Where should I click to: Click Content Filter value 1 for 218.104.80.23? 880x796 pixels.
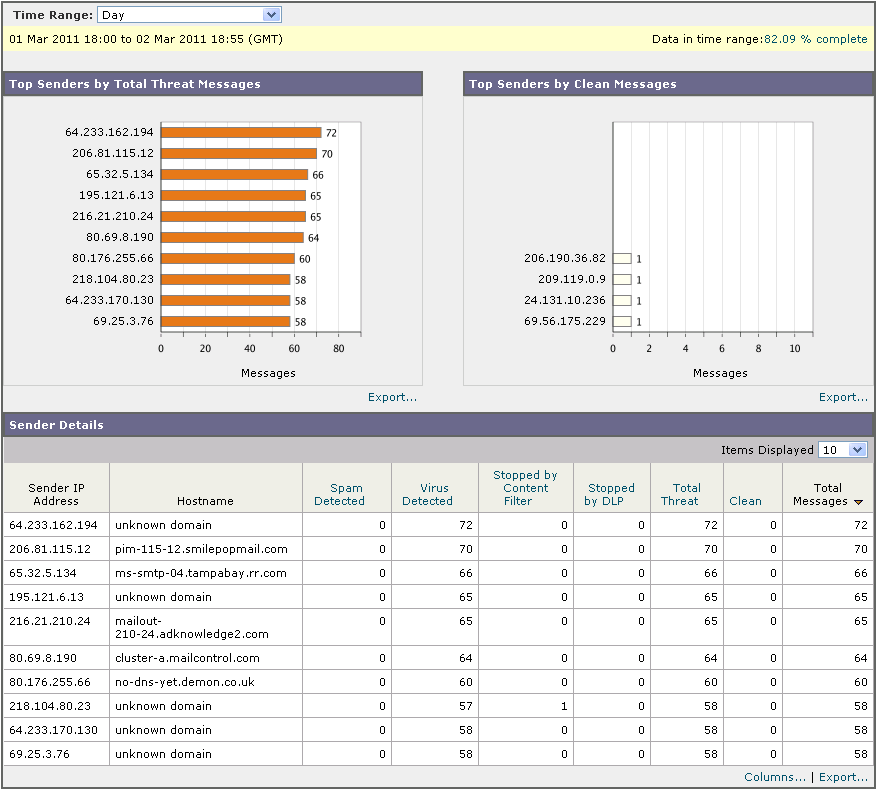pyautogui.click(x=564, y=706)
